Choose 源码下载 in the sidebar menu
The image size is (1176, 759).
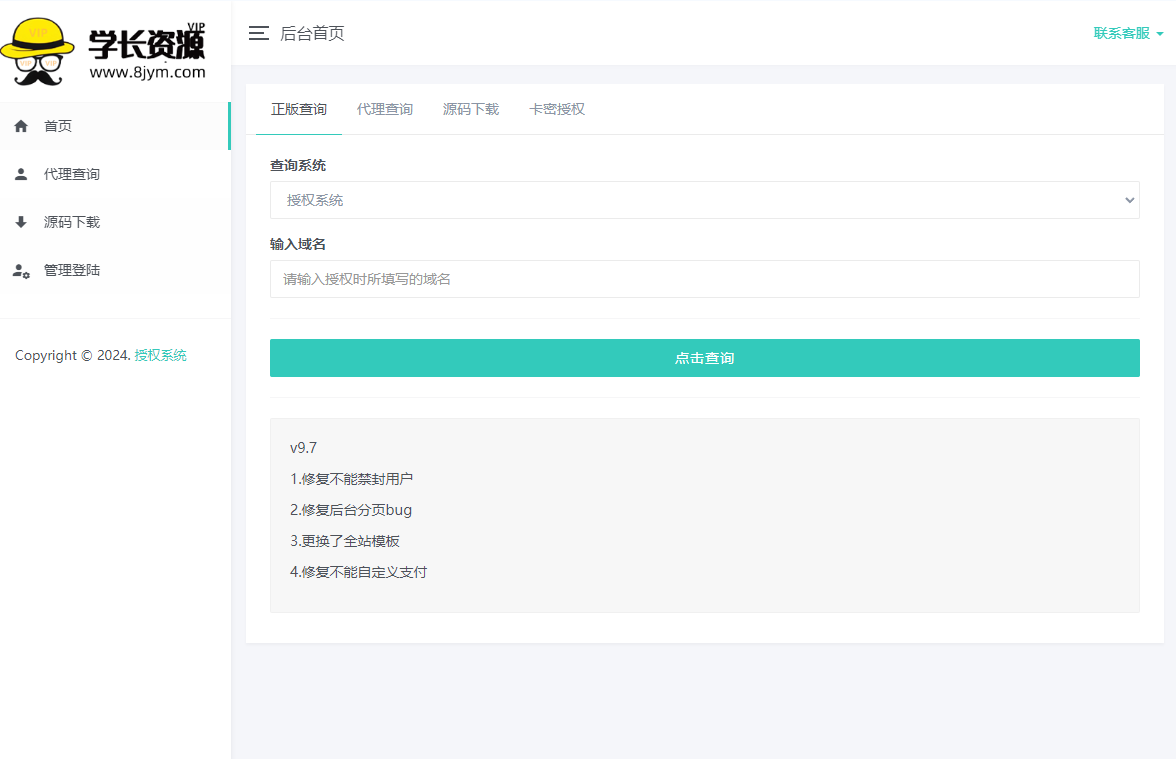(x=72, y=222)
